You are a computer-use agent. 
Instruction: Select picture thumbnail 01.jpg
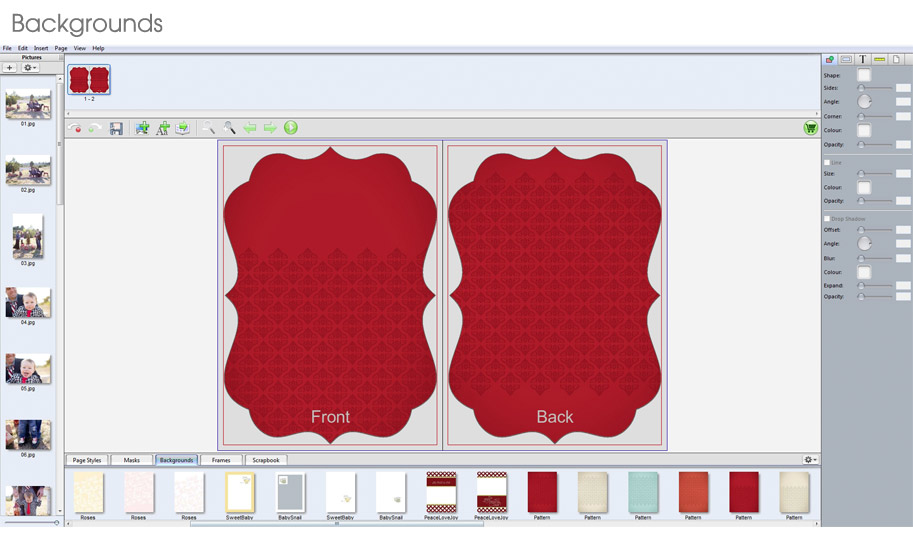click(28, 104)
